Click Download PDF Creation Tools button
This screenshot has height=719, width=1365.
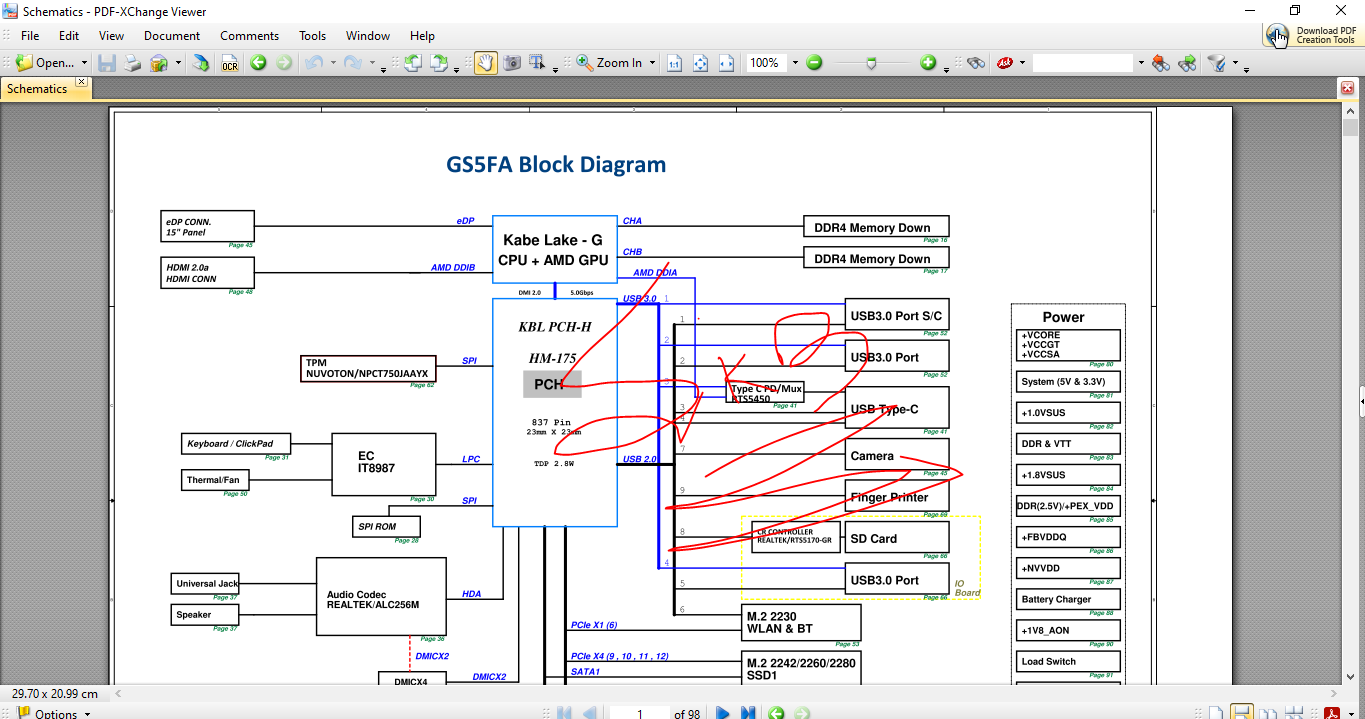point(1312,35)
